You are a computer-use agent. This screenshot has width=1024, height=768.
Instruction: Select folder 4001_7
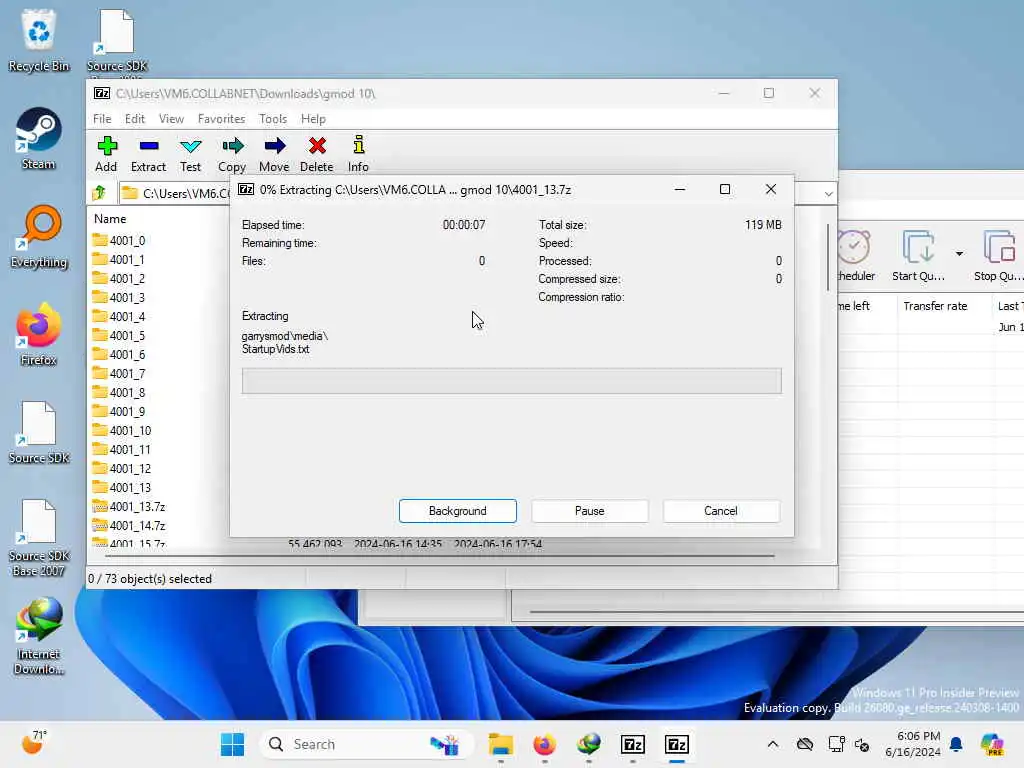pyautogui.click(x=119, y=373)
